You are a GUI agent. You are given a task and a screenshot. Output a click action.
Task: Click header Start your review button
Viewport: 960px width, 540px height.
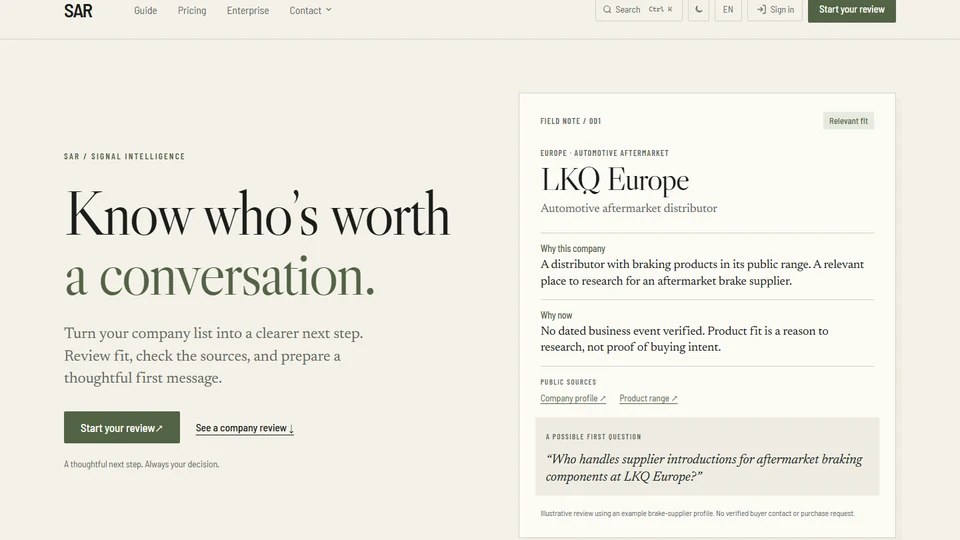[852, 10]
